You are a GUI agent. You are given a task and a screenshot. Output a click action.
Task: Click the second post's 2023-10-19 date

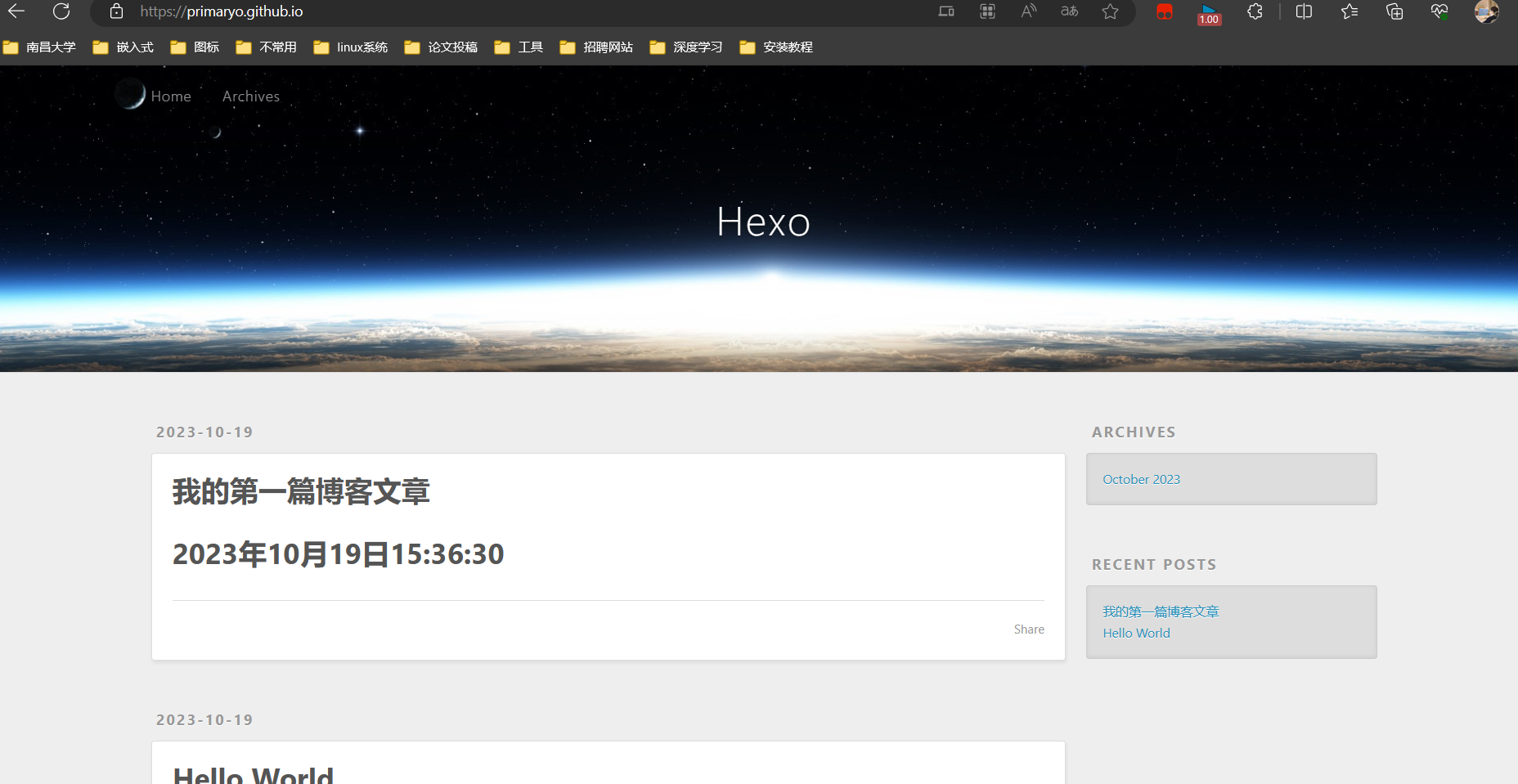204,720
